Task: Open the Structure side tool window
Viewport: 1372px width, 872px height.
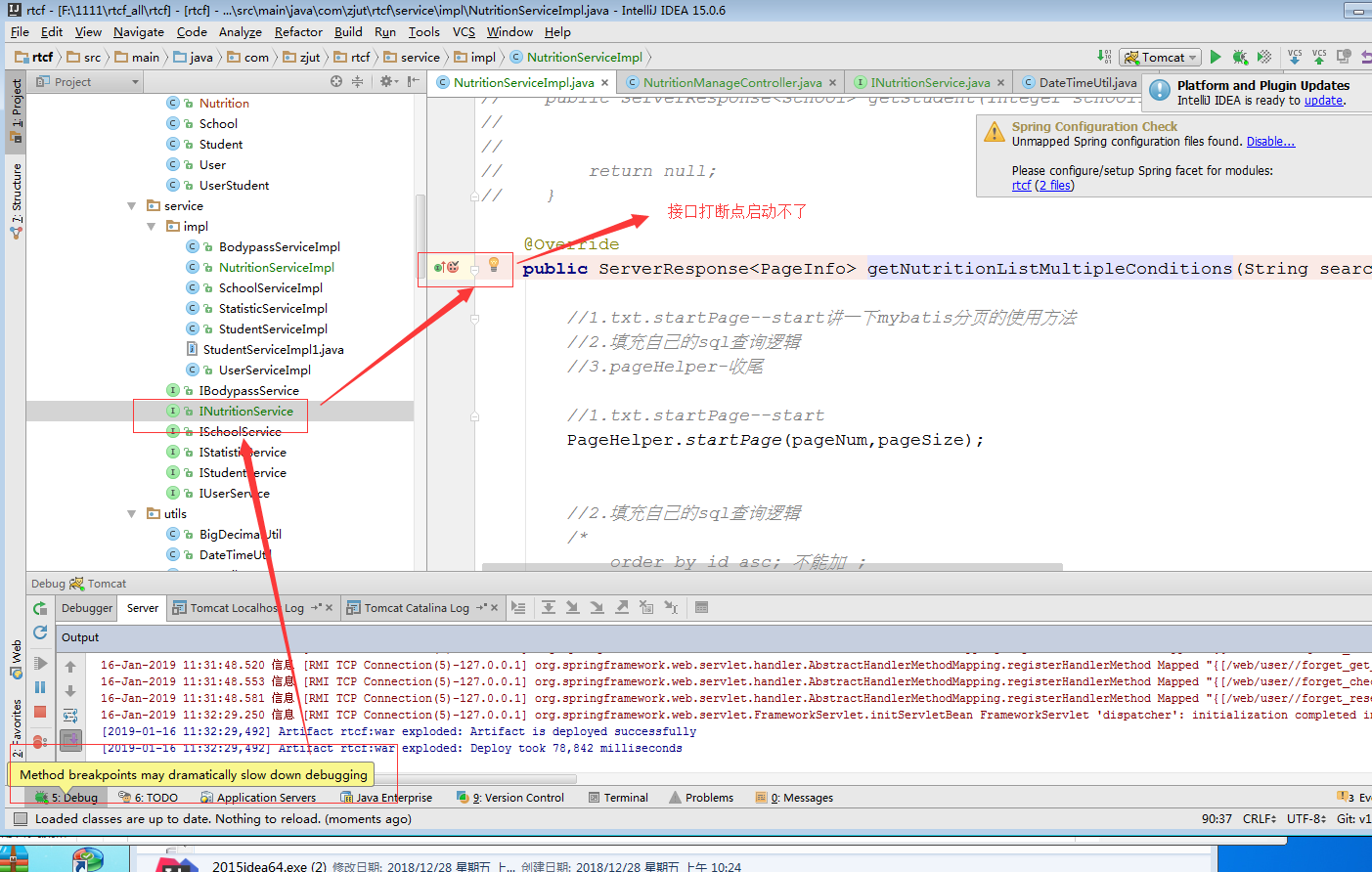Action: pyautogui.click(x=16, y=200)
